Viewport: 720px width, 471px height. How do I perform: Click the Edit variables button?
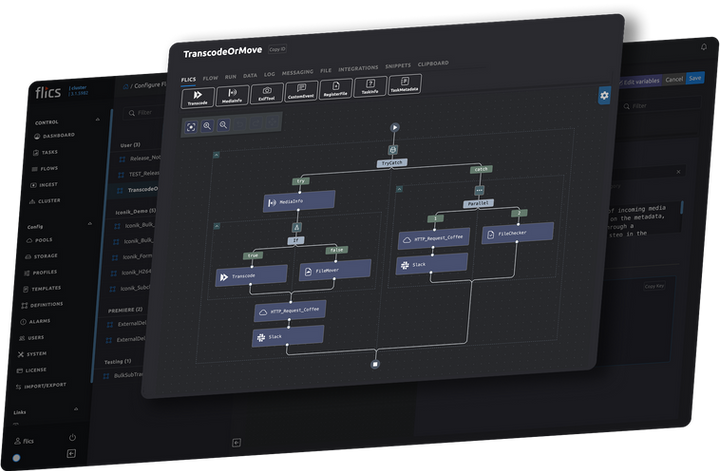point(639,81)
